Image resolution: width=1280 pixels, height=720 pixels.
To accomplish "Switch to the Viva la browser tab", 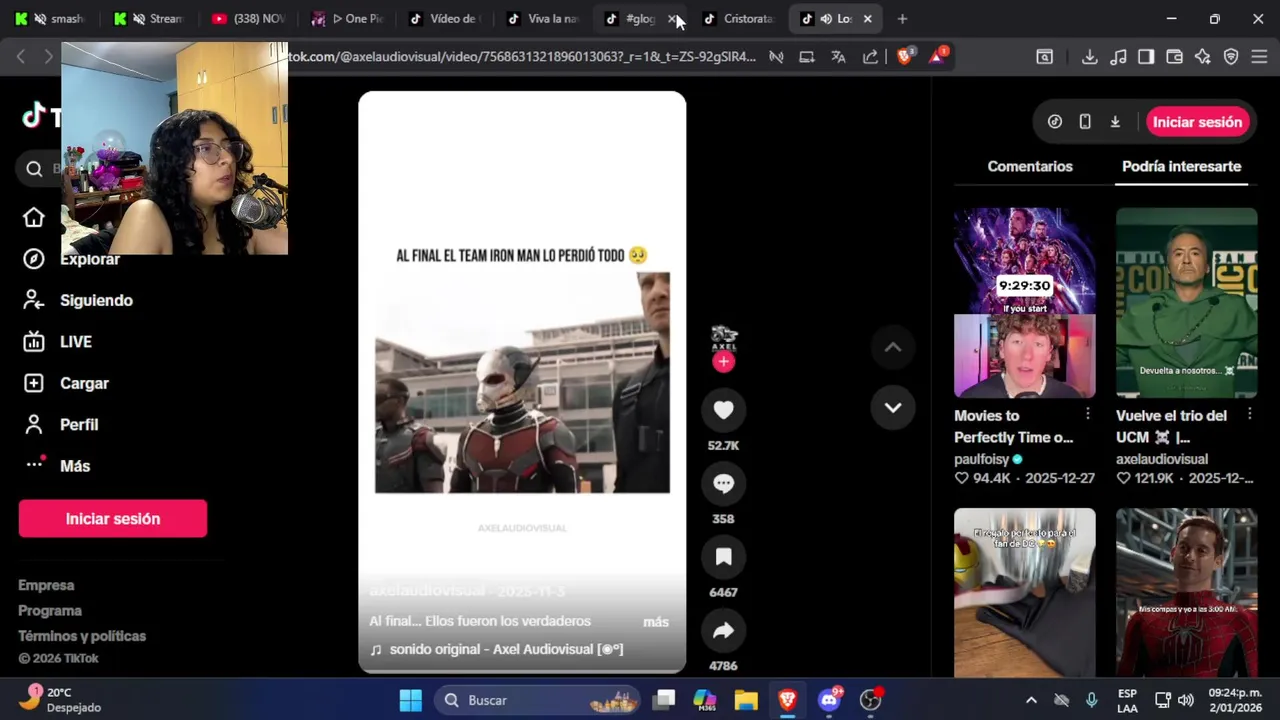I will (x=544, y=19).
